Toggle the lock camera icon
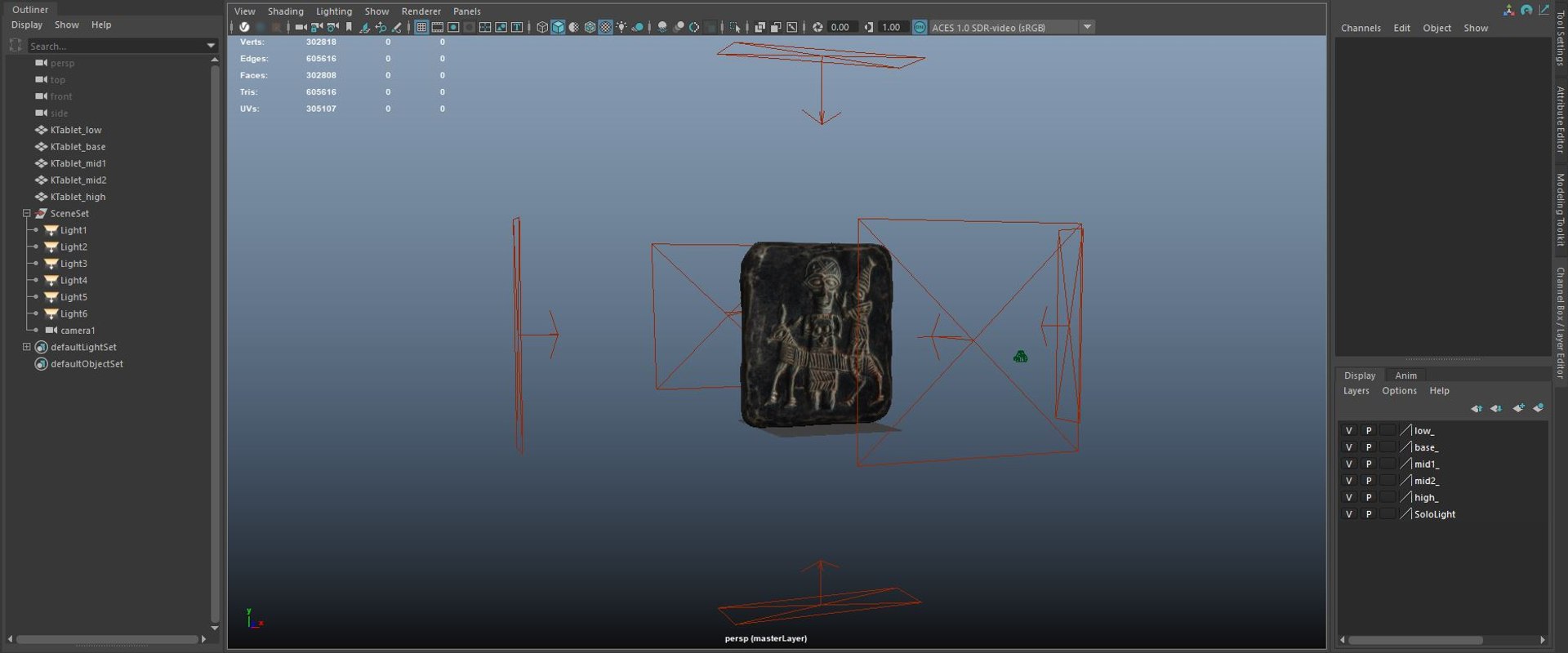The image size is (1568, 653). (x=317, y=27)
